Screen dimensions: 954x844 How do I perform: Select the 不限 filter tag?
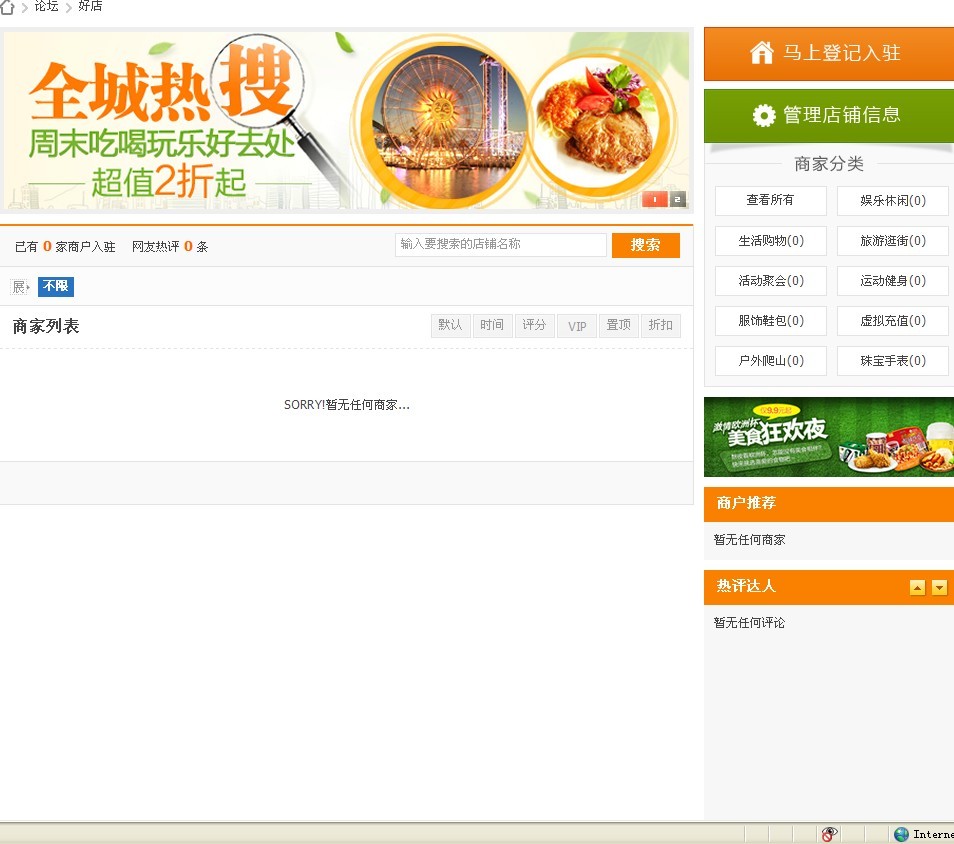(56, 287)
